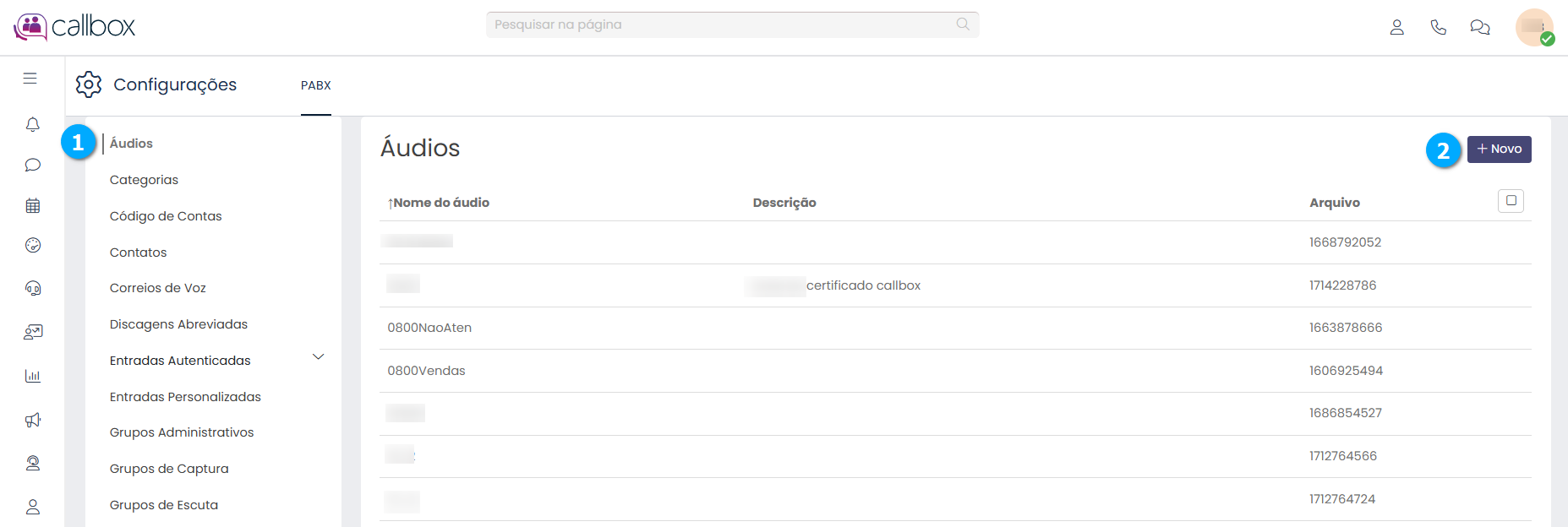Open the 0800Vendas audio entry
1568x527 pixels.
tap(426, 371)
